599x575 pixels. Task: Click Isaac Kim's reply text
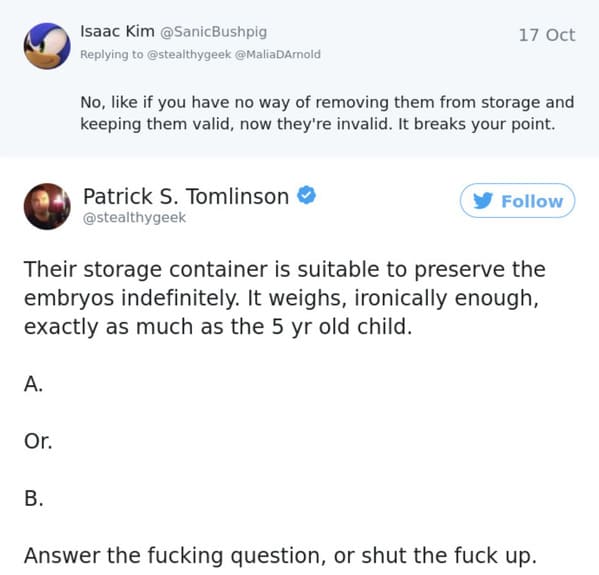pos(327,113)
